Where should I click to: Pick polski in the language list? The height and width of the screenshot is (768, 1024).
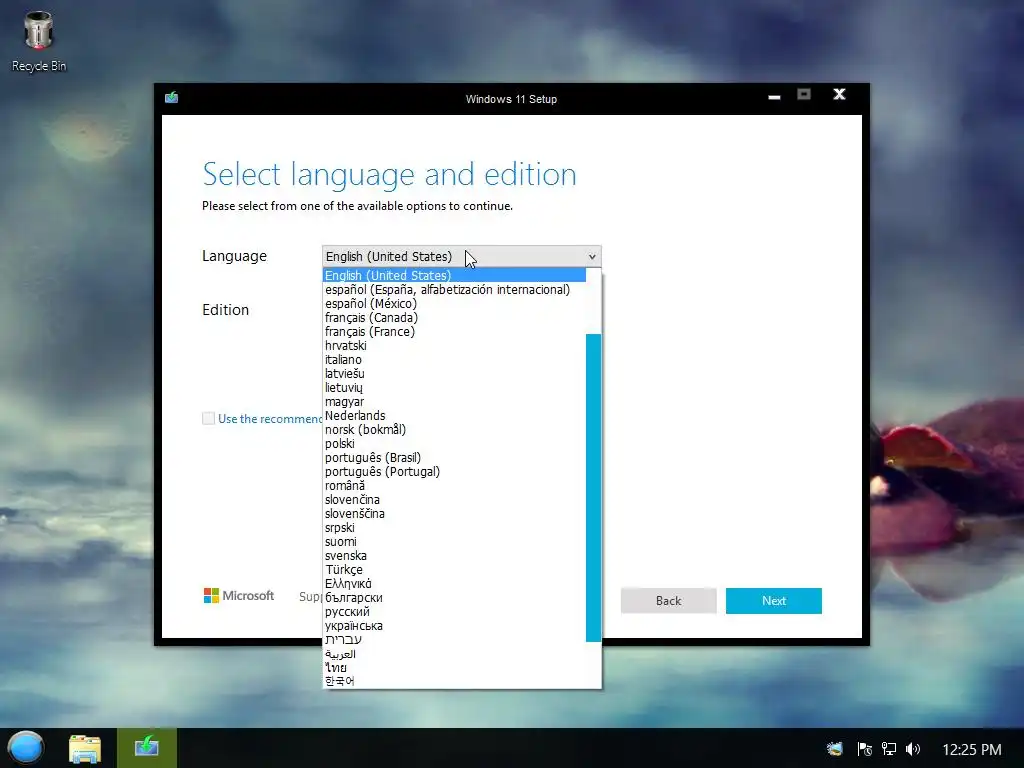pos(455,443)
